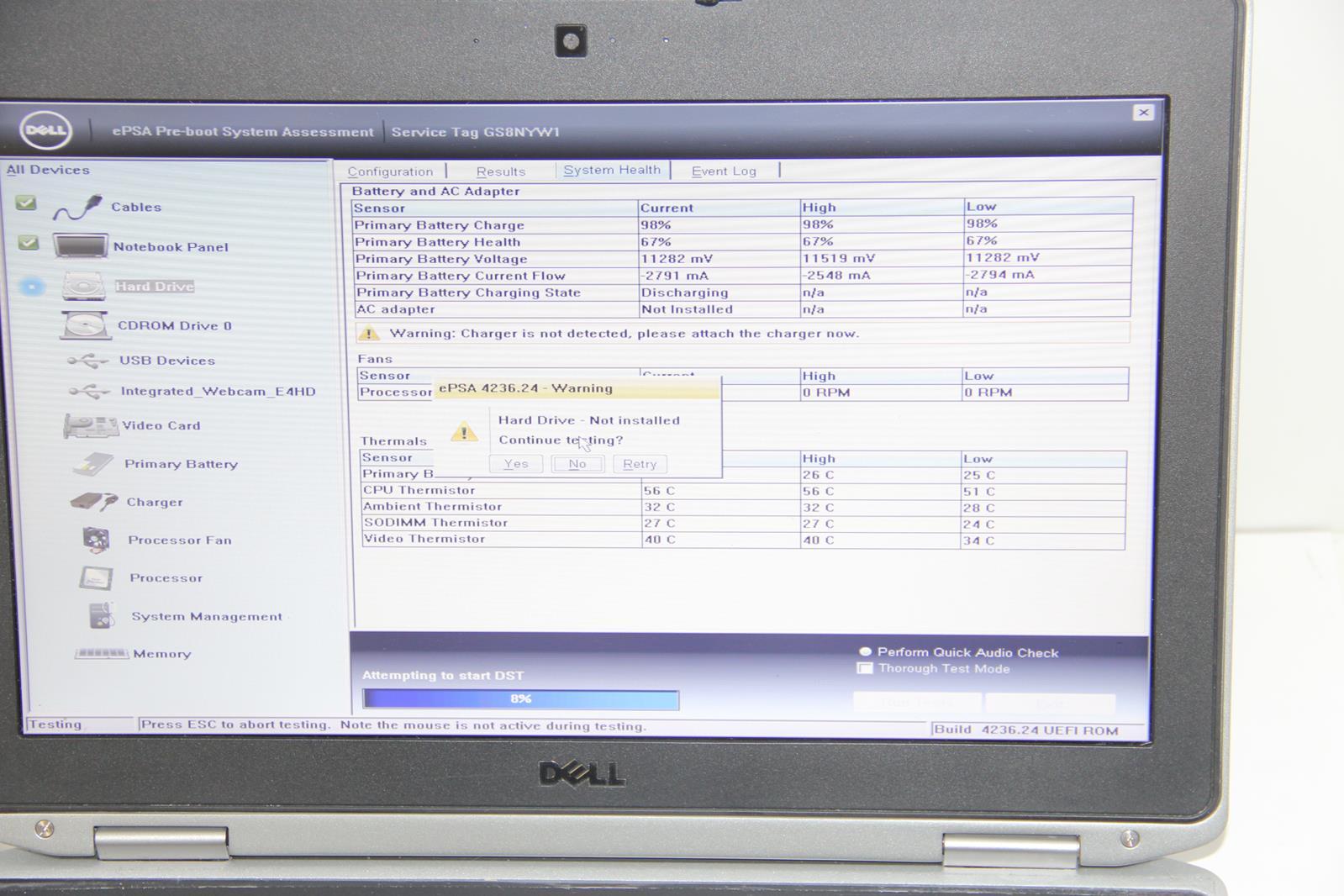Click the warning triangle in dialog

464,432
